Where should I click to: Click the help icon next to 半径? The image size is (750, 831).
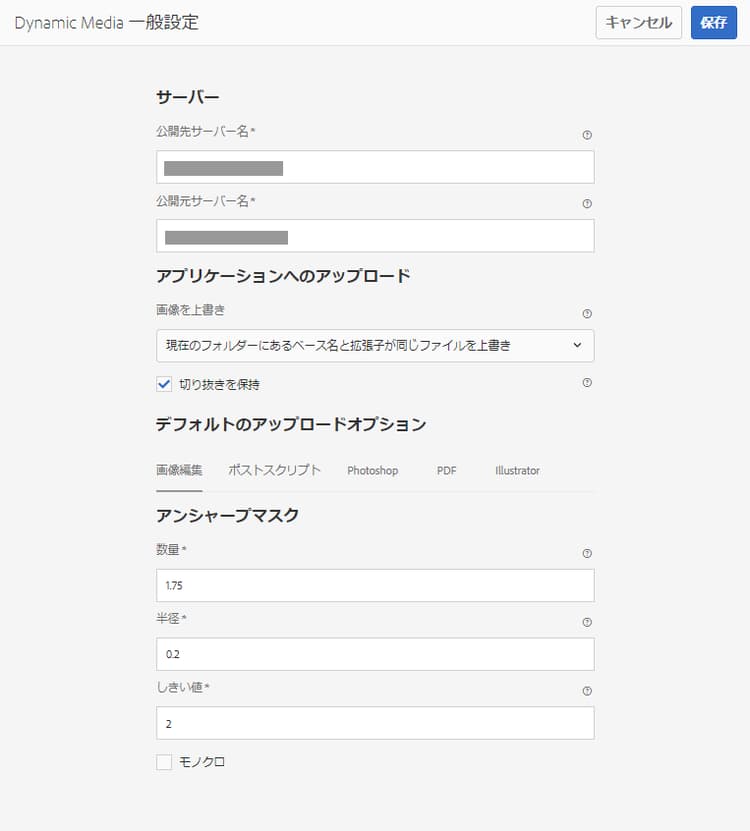pyautogui.click(x=587, y=621)
